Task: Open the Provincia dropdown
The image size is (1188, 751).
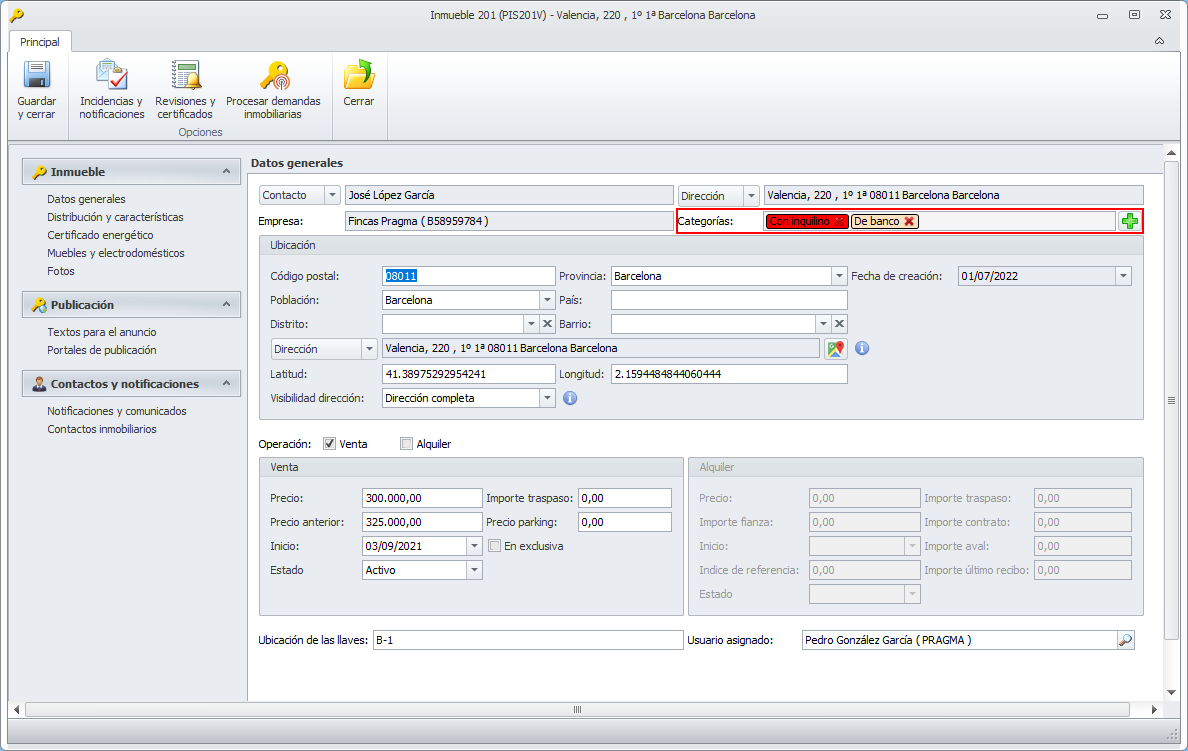Action: (839, 276)
